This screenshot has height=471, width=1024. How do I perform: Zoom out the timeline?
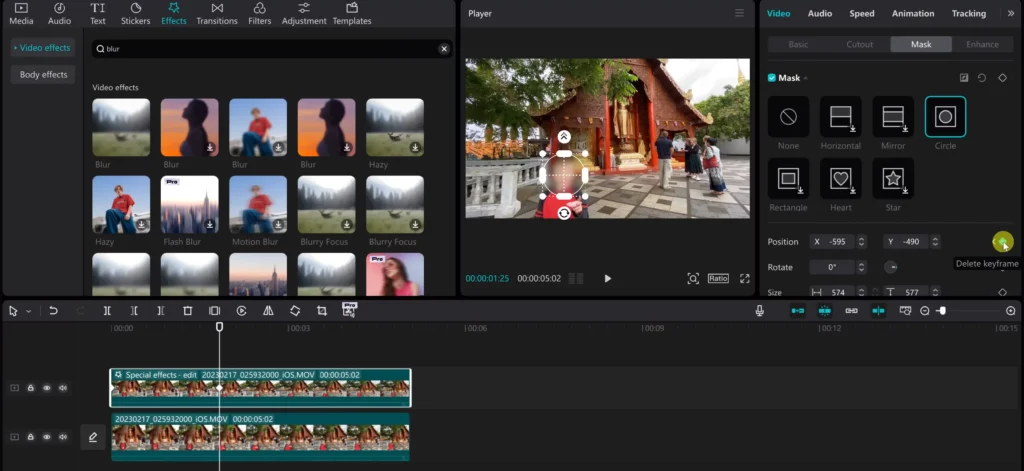click(925, 311)
